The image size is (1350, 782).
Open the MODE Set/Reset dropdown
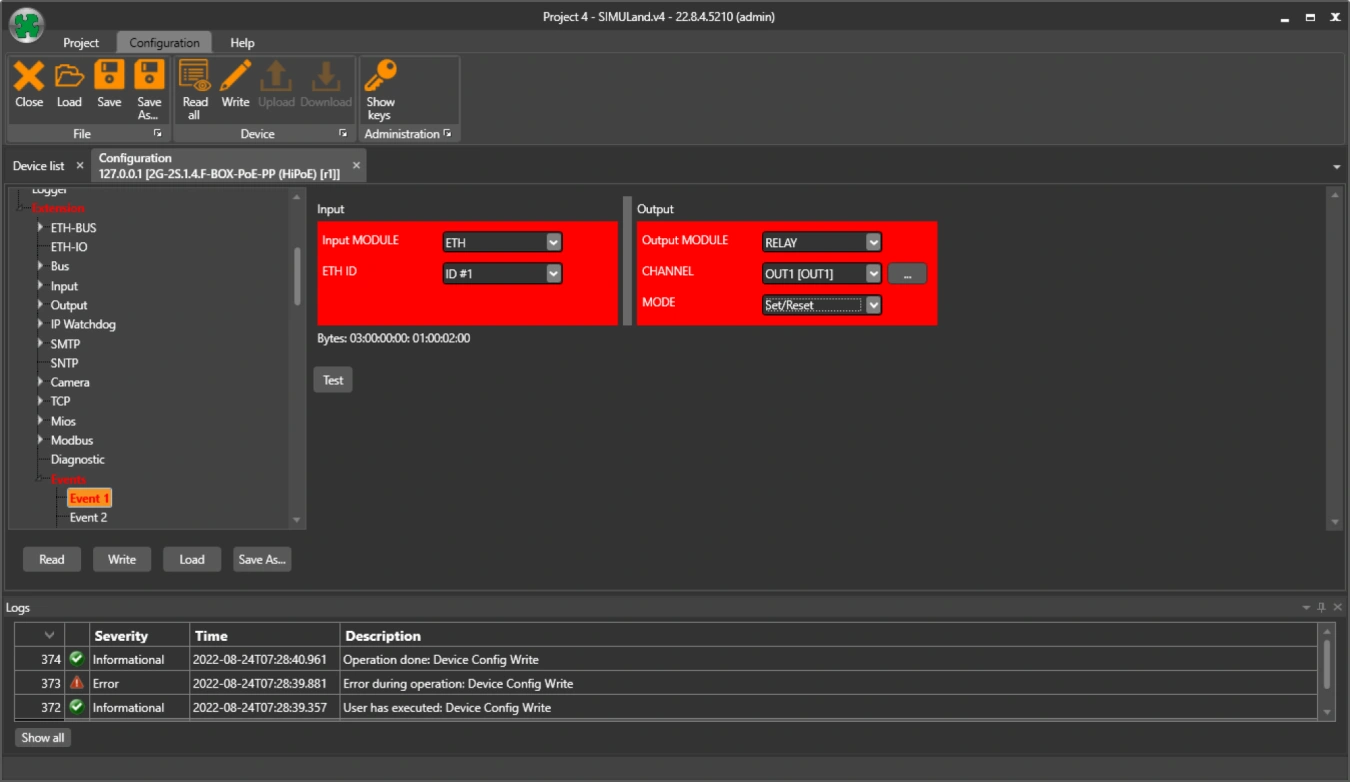pyautogui.click(x=873, y=305)
